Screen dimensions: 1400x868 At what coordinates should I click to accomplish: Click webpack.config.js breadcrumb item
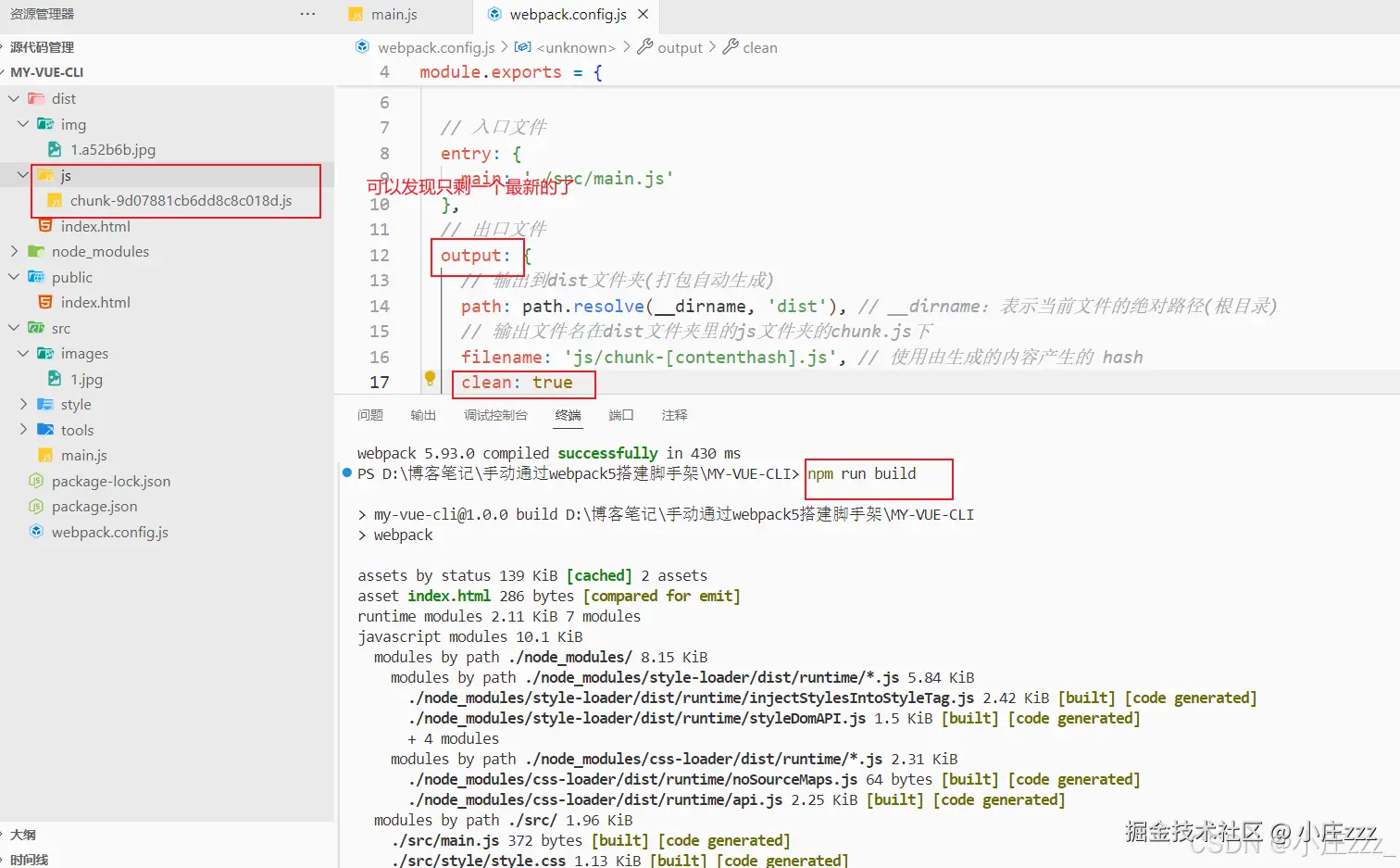[x=436, y=47]
